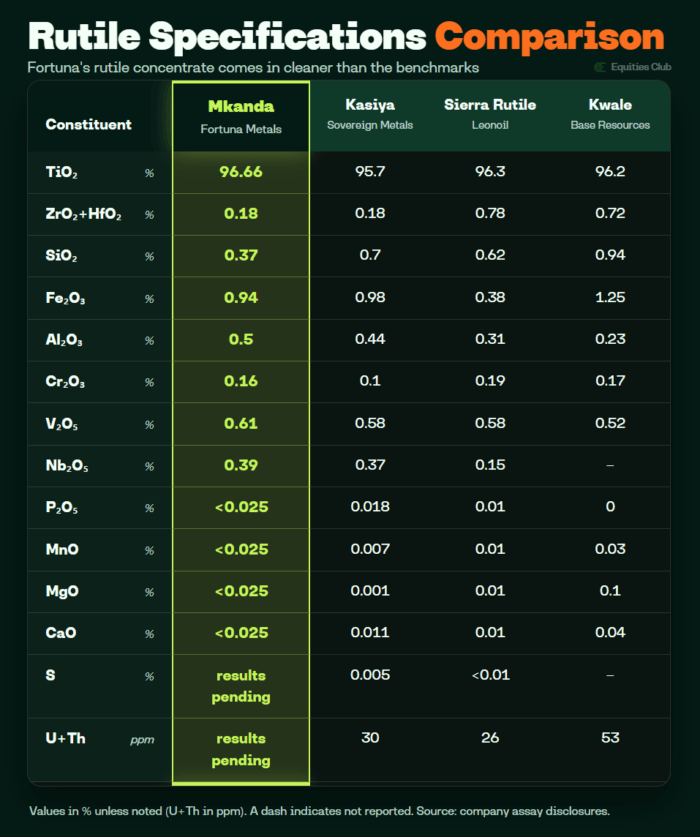Select the Mkanda V₂O₅ value 0.61
700x837 pixels.
pos(241,423)
